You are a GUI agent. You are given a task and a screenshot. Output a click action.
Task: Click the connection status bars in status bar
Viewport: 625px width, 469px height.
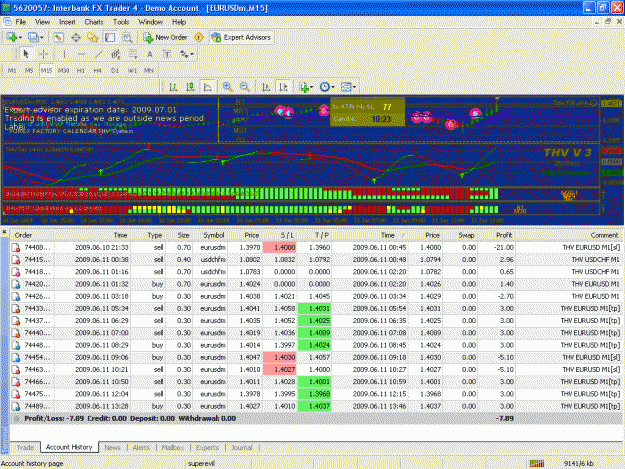click(537, 463)
